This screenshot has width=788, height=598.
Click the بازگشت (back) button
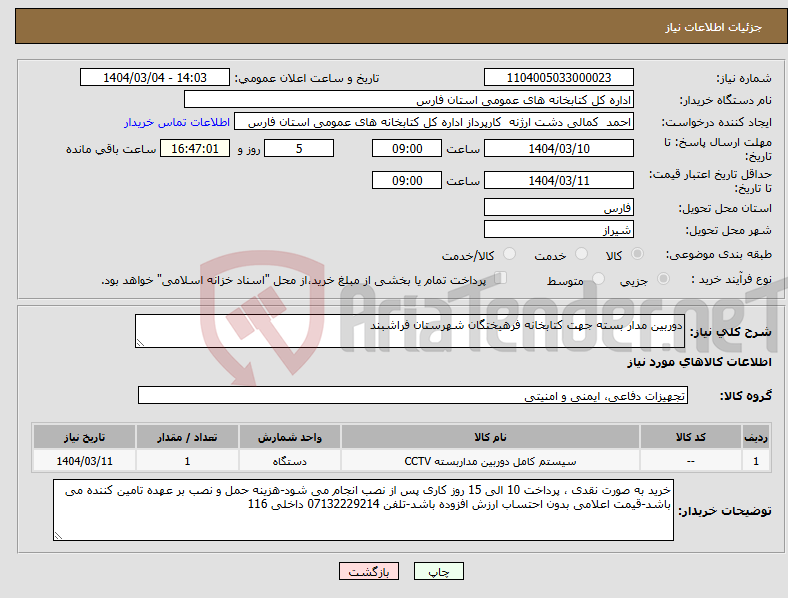pyautogui.click(x=369, y=571)
